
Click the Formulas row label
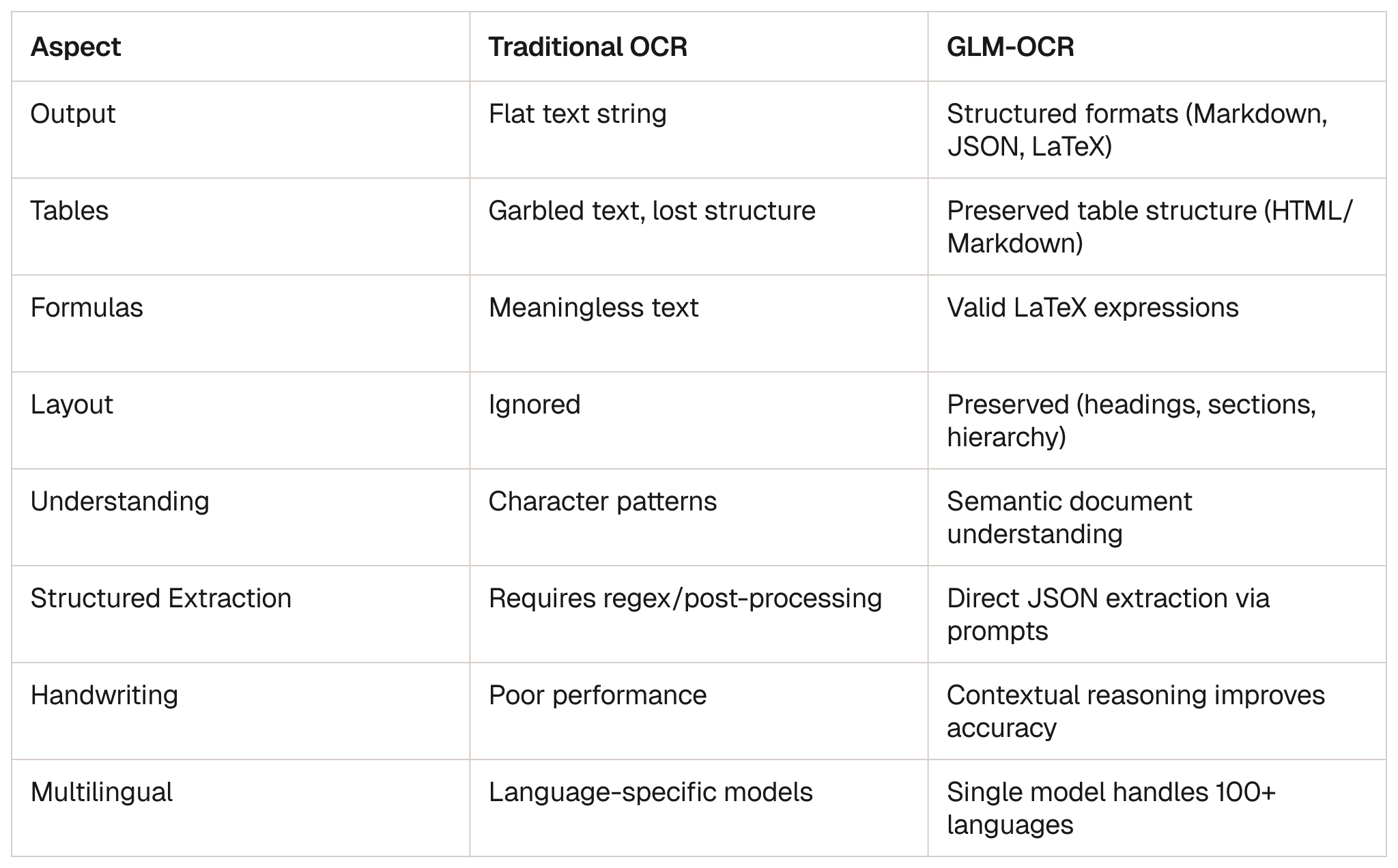tap(87, 308)
